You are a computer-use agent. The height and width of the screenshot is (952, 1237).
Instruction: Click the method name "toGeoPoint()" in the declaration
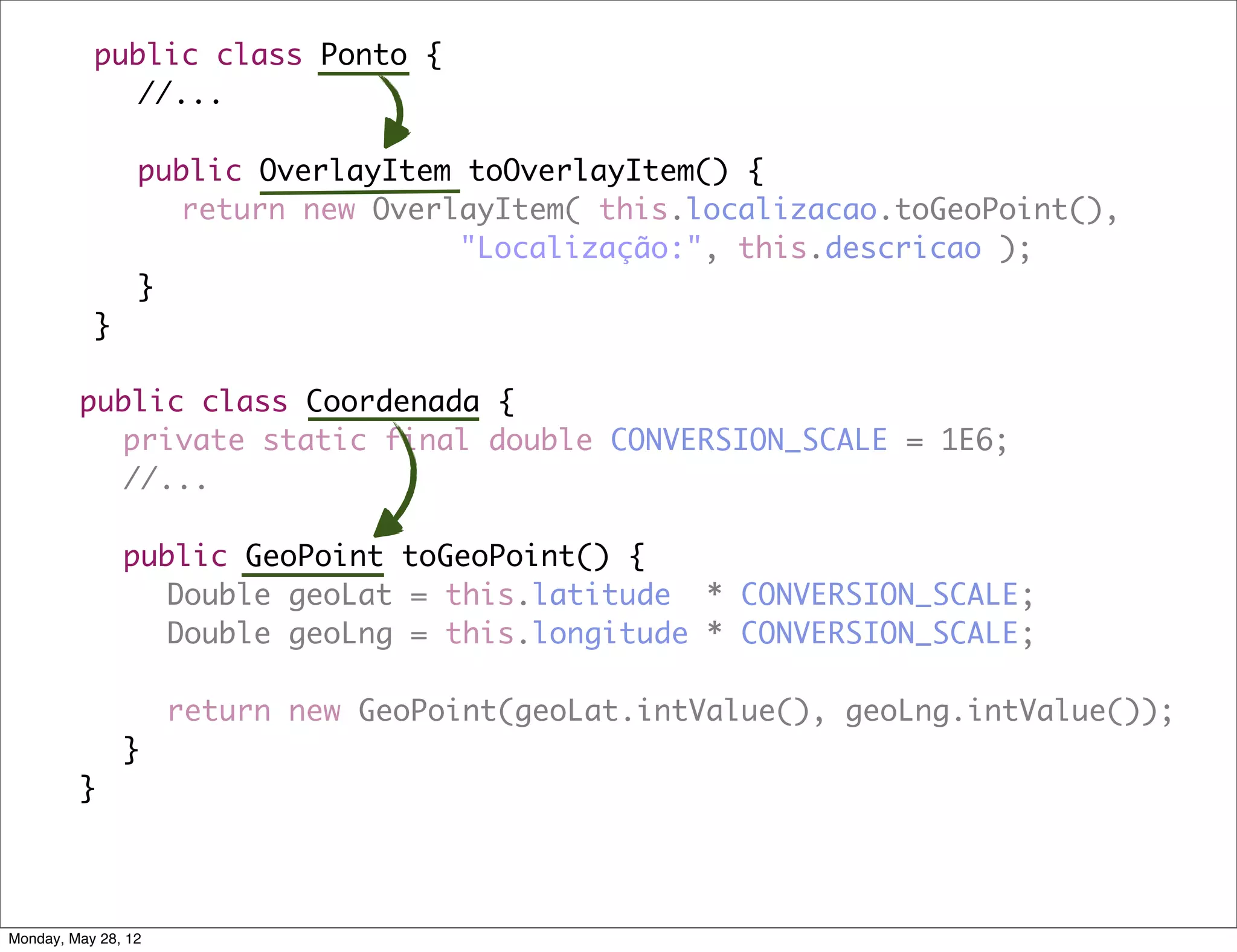(x=506, y=556)
